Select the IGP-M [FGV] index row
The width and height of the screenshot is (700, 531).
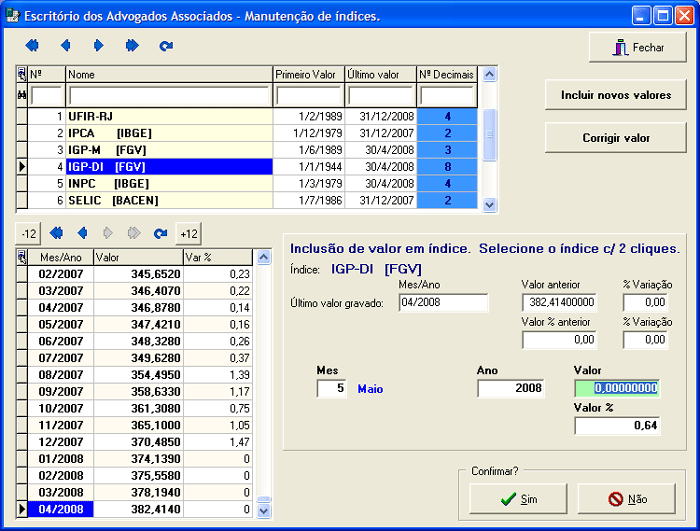click(x=246, y=150)
